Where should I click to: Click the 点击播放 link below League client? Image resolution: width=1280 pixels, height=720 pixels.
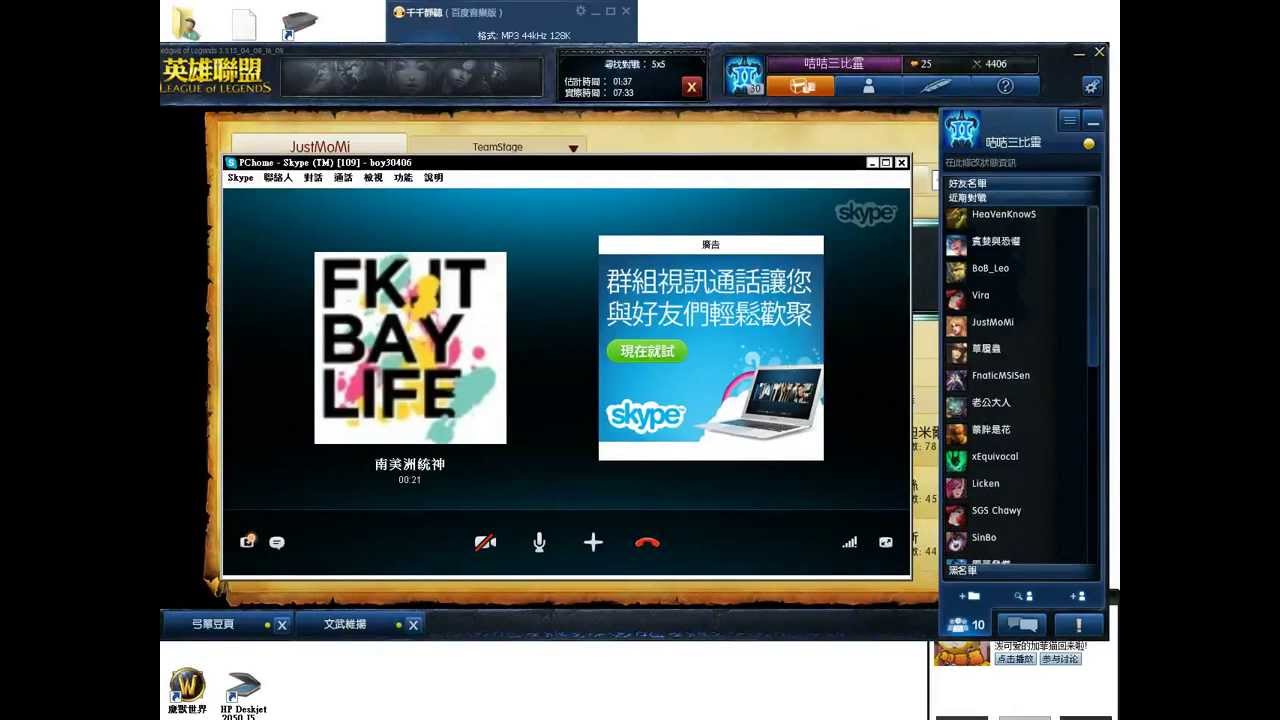[1015, 659]
